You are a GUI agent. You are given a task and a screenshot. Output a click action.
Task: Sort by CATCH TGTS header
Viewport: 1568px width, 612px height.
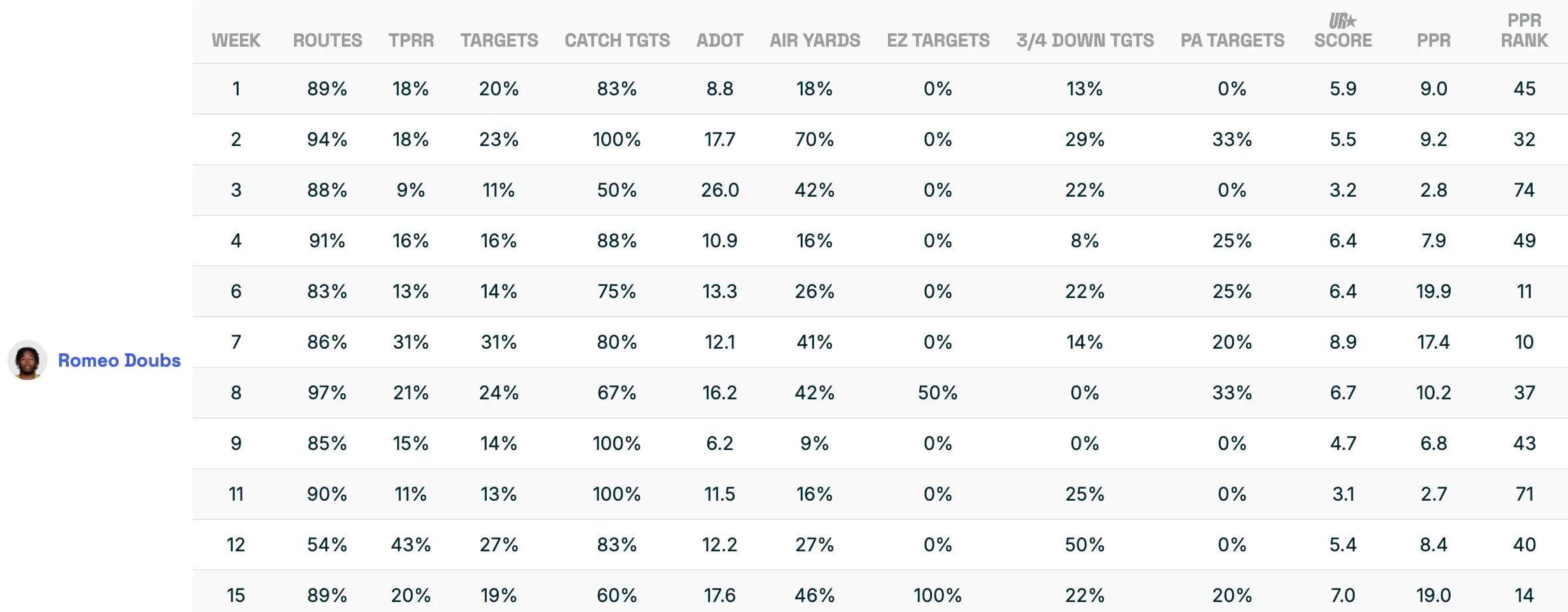point(617,41)
